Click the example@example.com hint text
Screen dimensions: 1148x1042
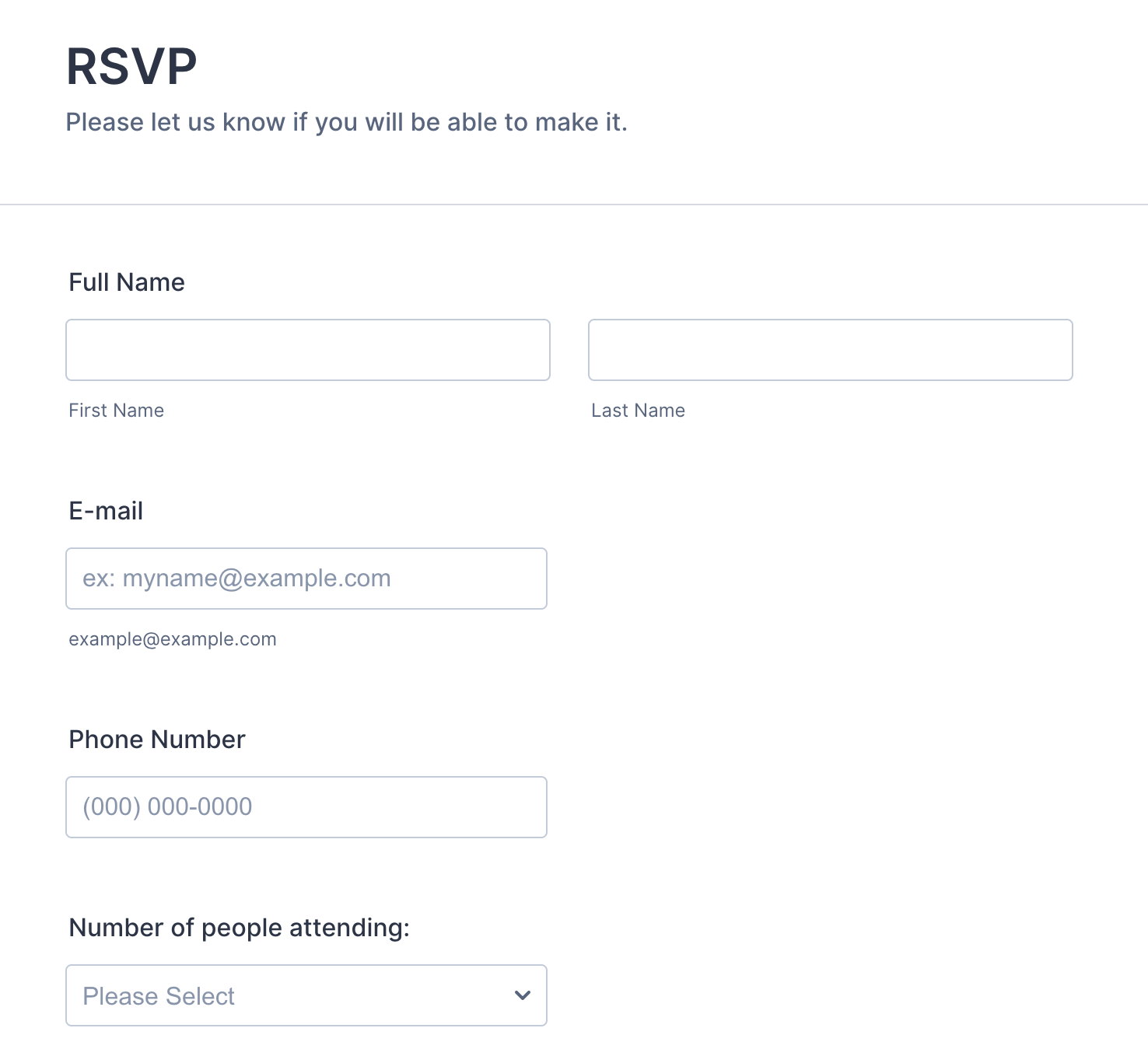173,639
